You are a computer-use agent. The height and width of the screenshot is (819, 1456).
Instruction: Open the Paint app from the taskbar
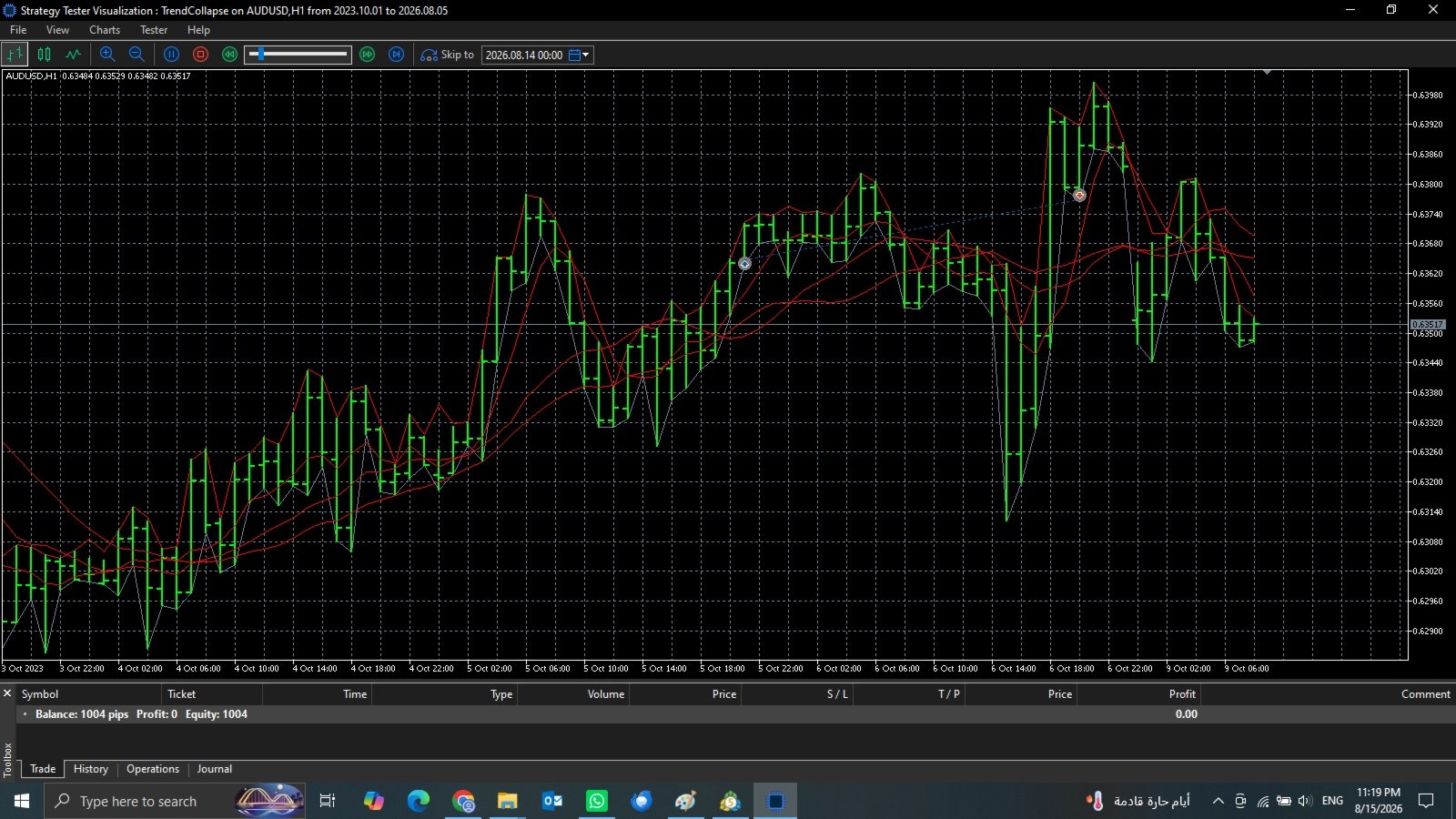686,801
